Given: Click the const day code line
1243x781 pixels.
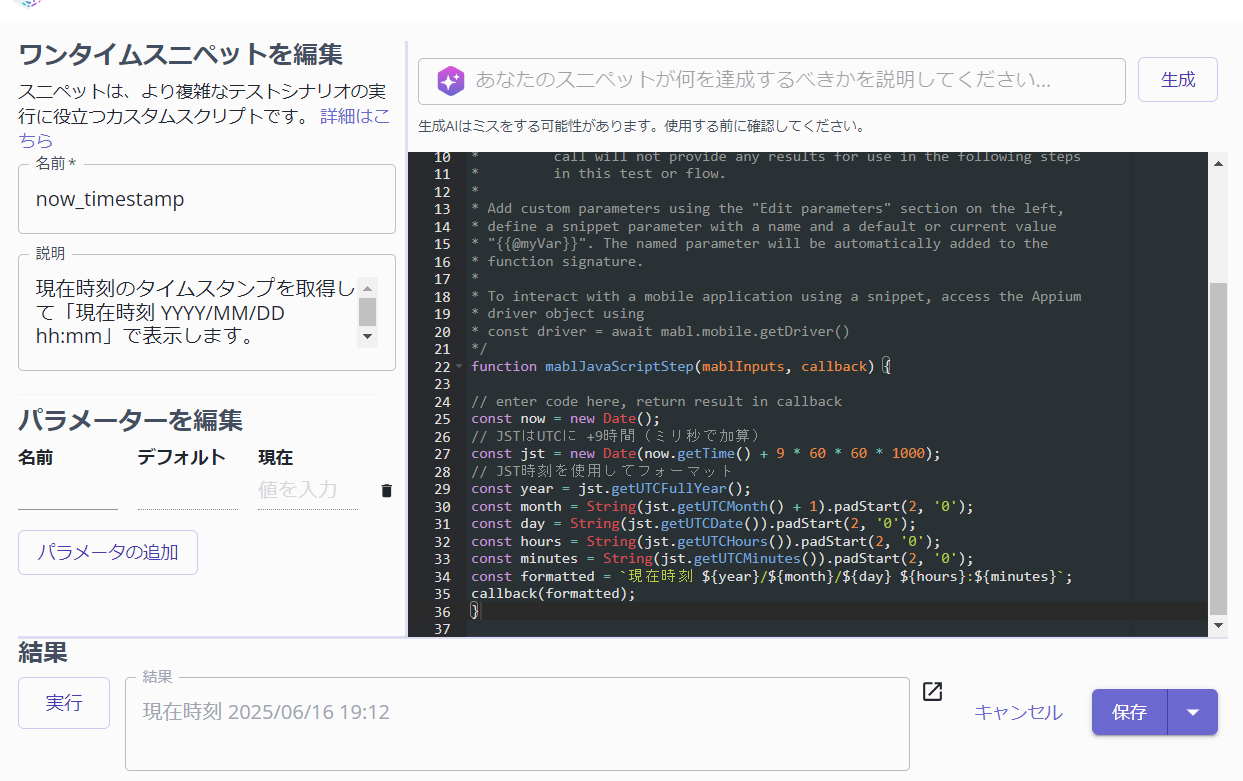Looking at the screenshot, I should pos(693,524).
